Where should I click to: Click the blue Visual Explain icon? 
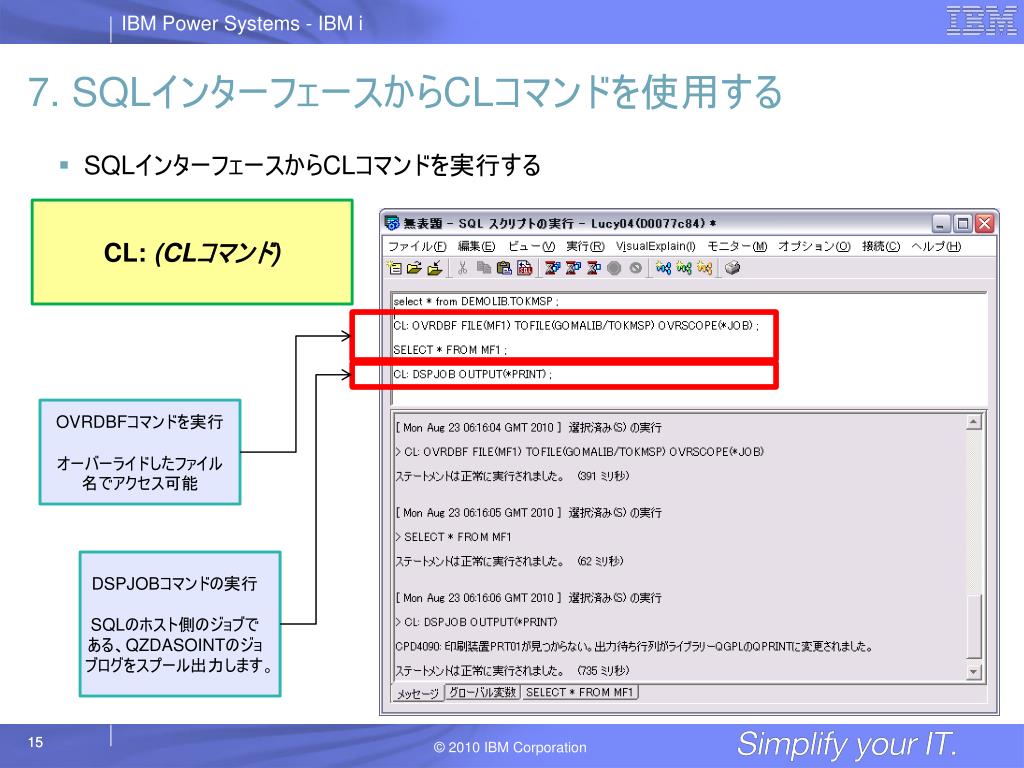tap(663, 268)
